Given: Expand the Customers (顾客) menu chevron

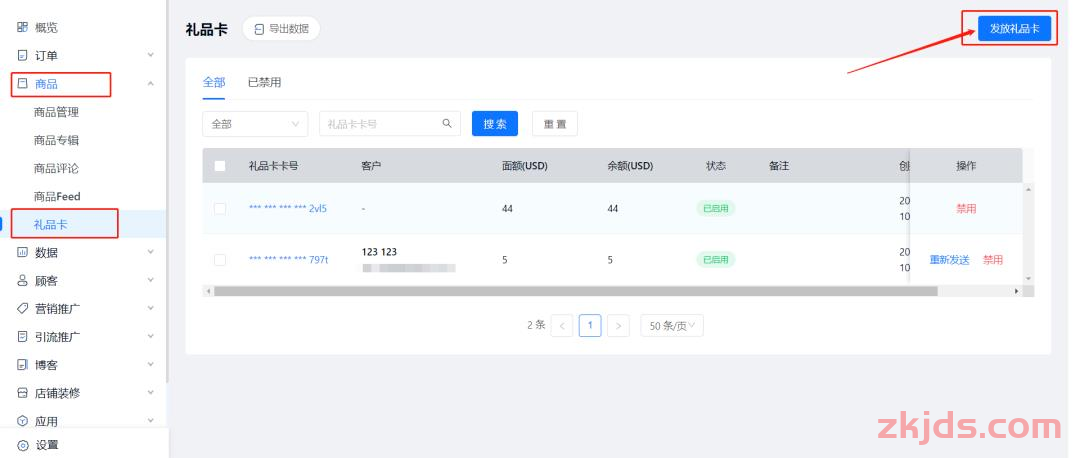Looking at the screenshot, I should [x=151, y=280].
